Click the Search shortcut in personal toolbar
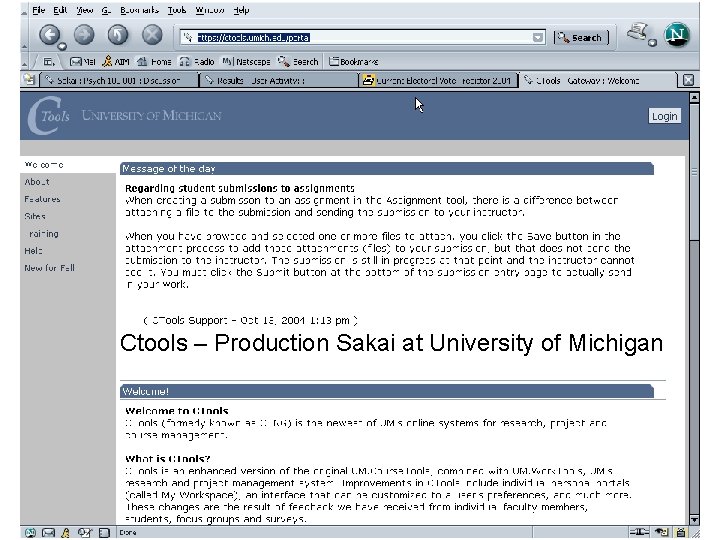The height and width of the screenshot is (540, 720). [x=298, y=62]
